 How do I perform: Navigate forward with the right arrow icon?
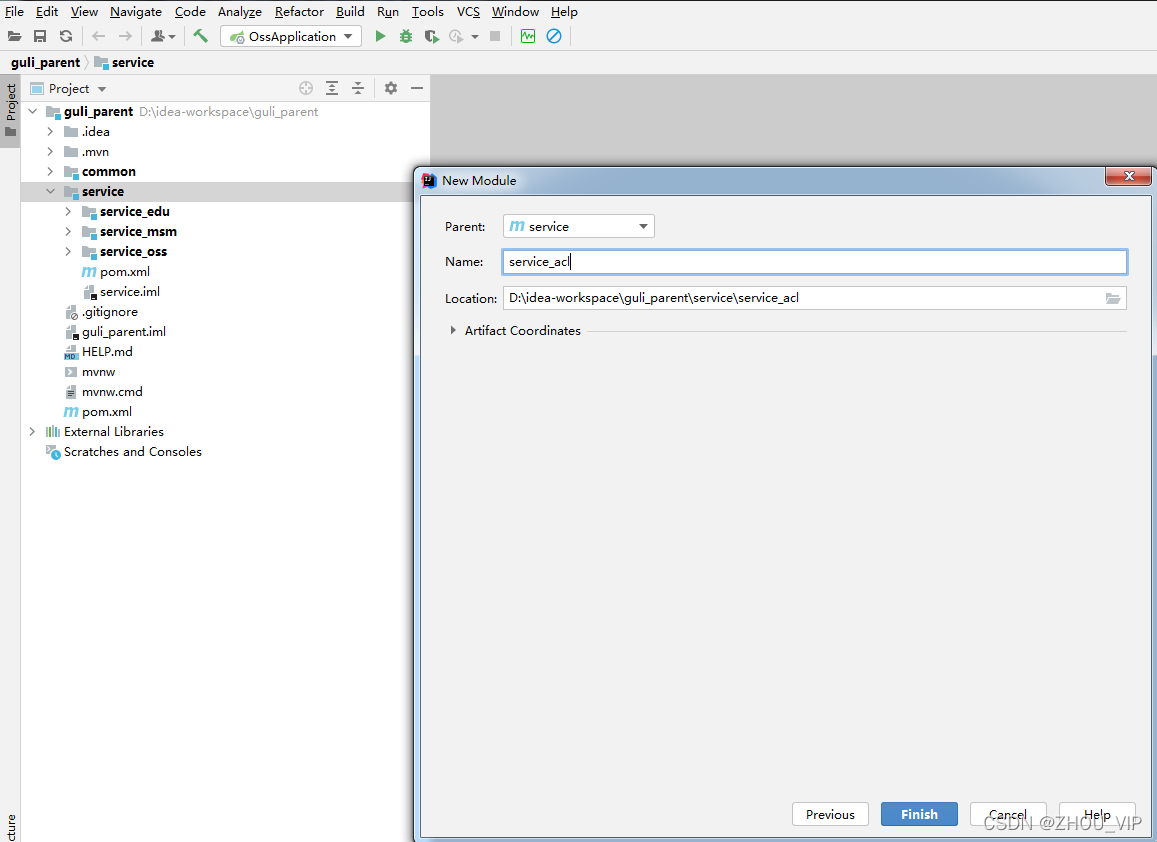[125, 36]
